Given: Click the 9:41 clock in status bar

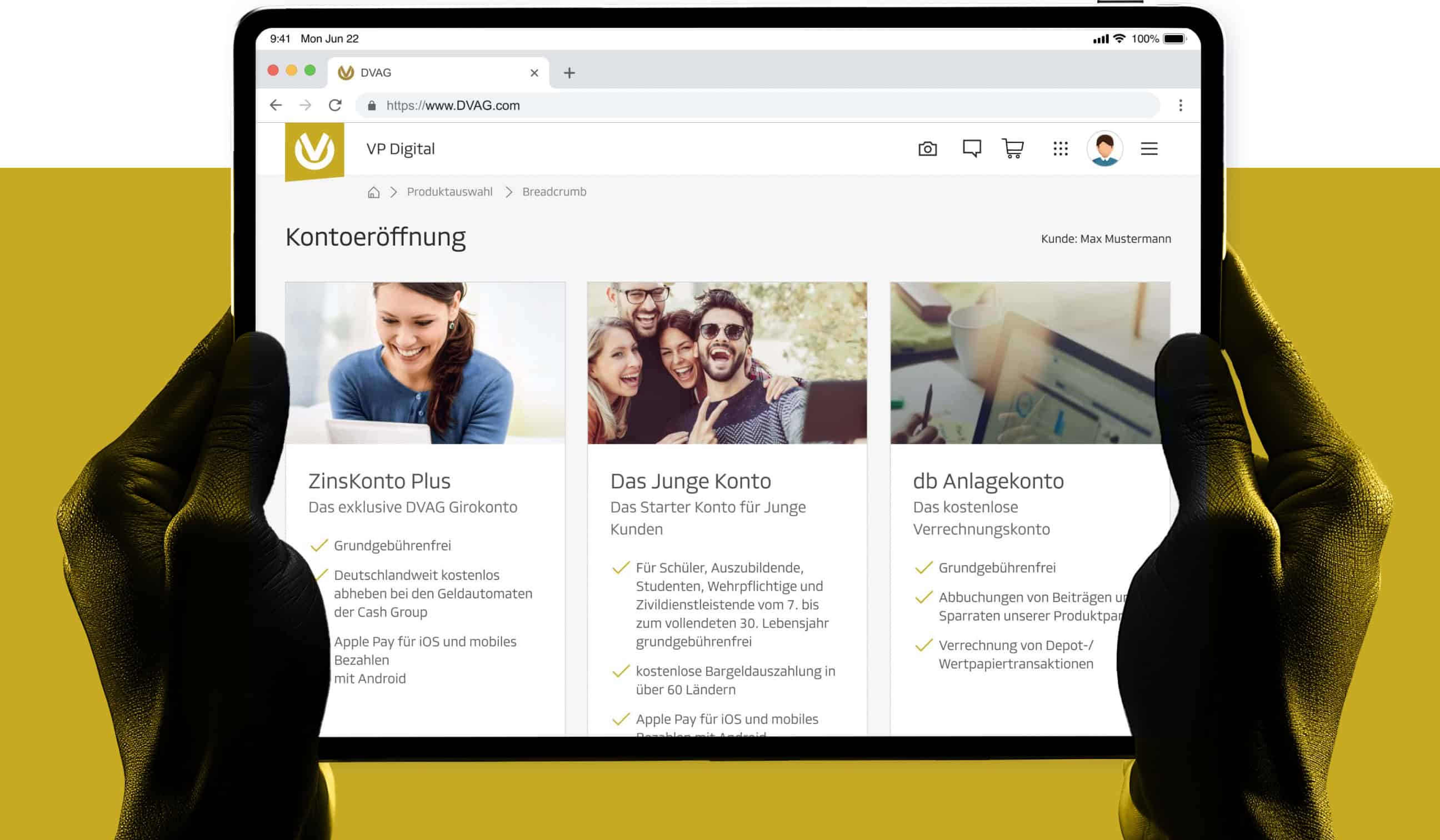Looking at the screenshot, I should point(280,39).
